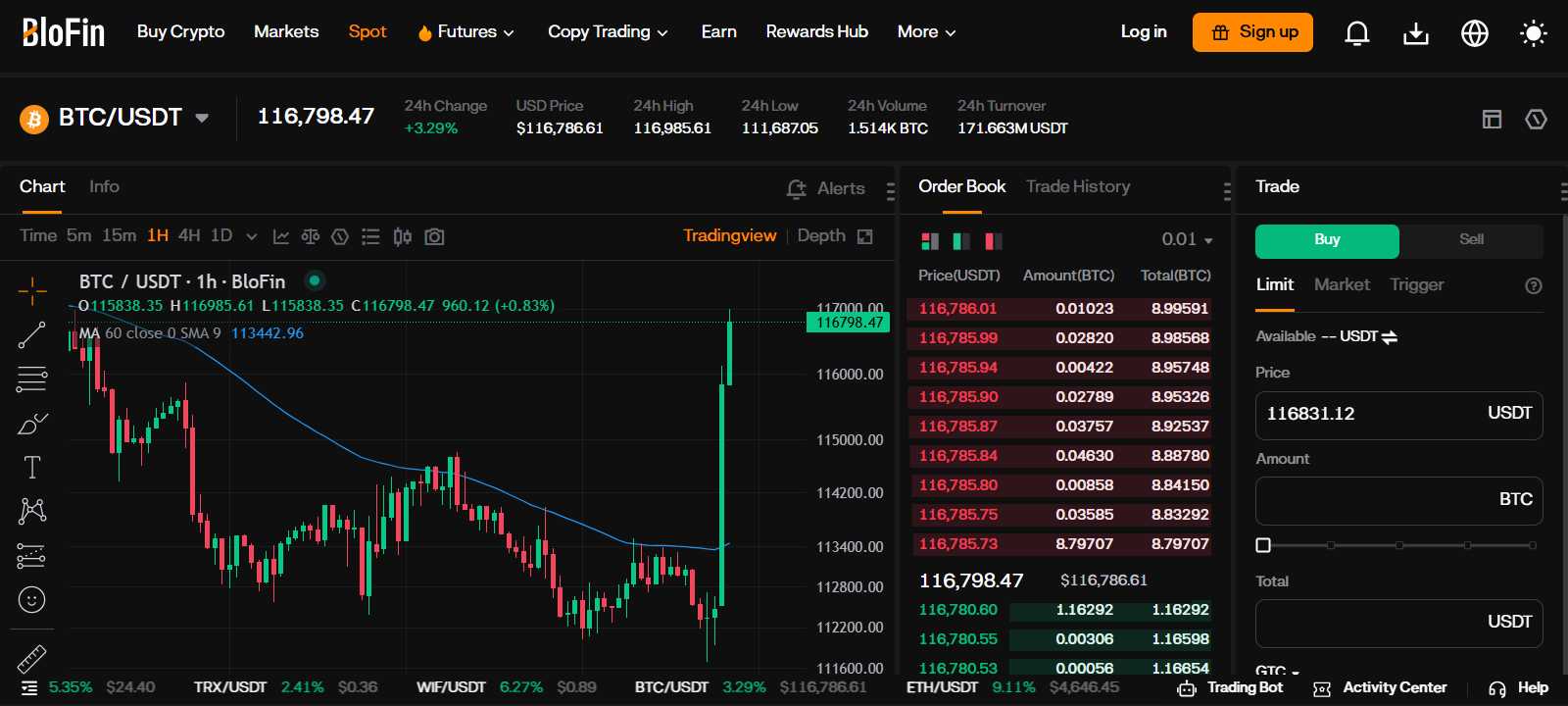Toggle the green chart status indicator
This screenshot has width=1568, height=706.
tap(315, 280)
